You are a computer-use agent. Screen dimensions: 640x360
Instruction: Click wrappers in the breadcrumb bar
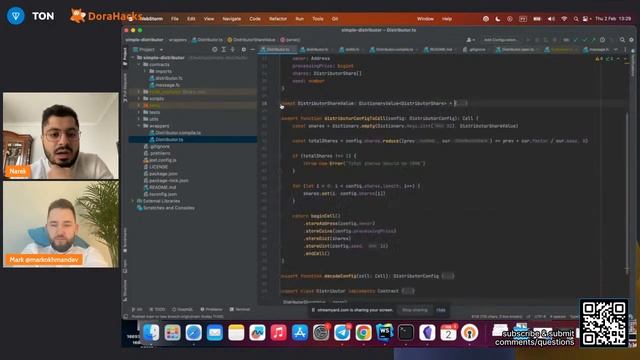pyautogui.click(x=178, y=40)
